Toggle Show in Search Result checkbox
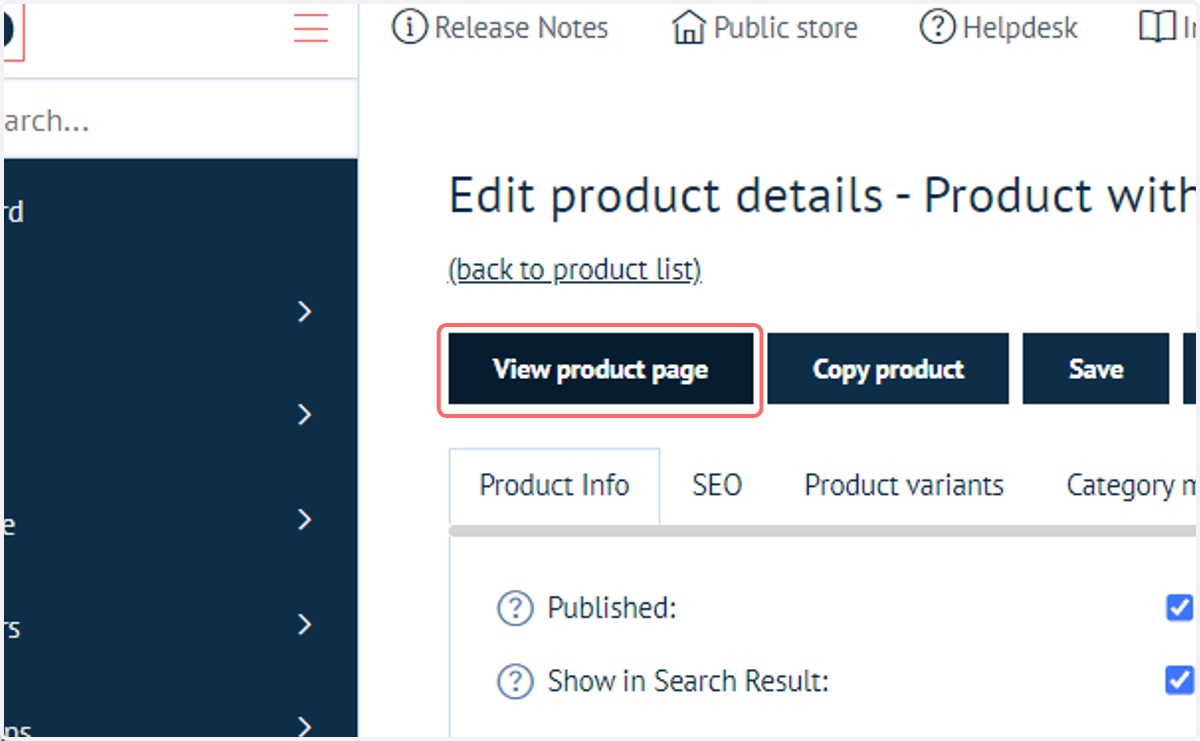The width and height of the screenshot is (1200, 741). (x=1180, y=681)
